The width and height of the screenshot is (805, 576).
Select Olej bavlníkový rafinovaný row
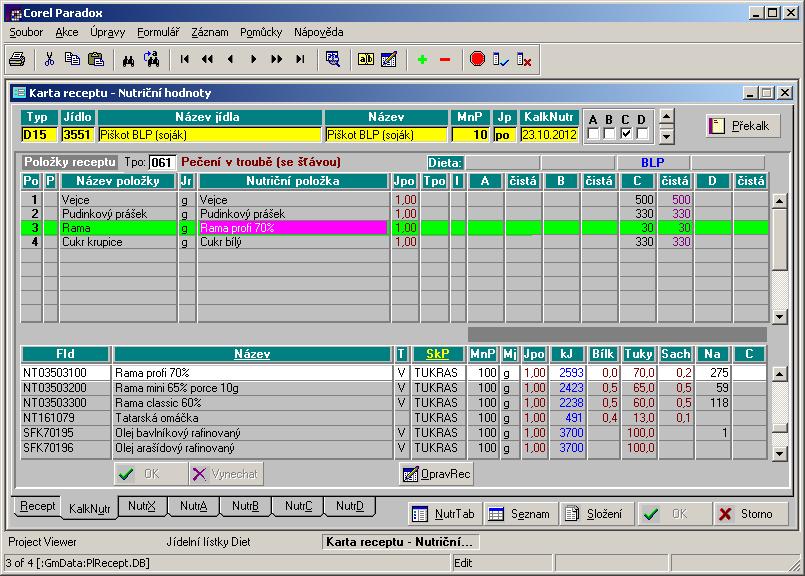coord(394,433)
